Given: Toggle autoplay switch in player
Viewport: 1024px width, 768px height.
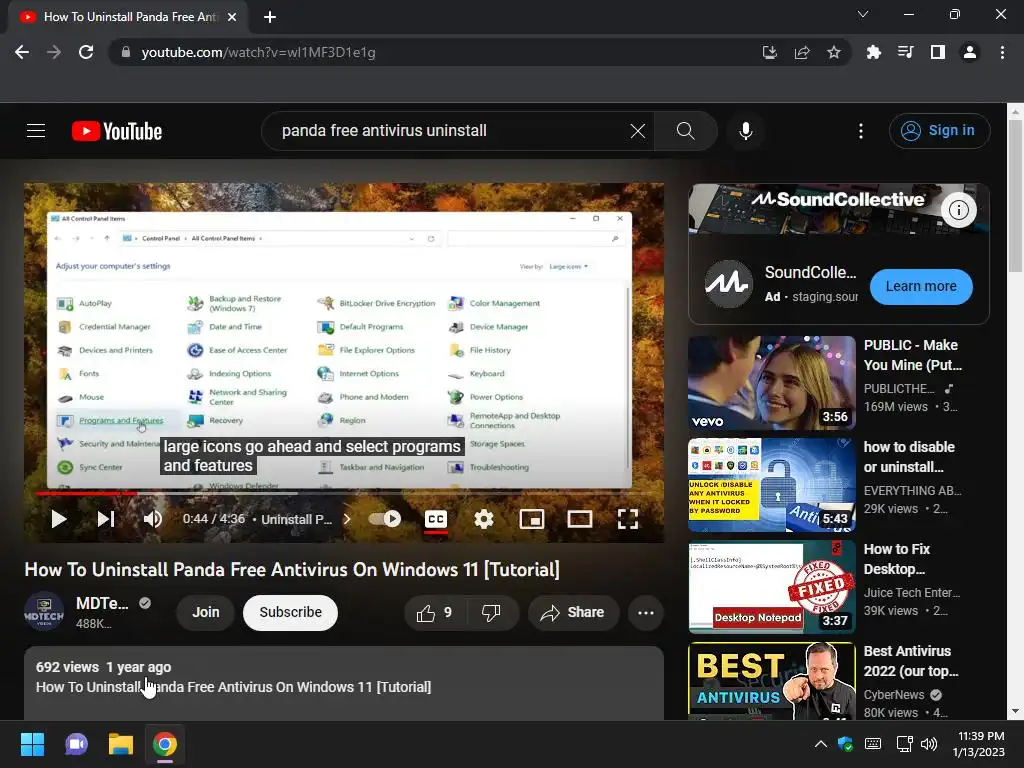Looking at the screenshot, I should tap(385, 519).
